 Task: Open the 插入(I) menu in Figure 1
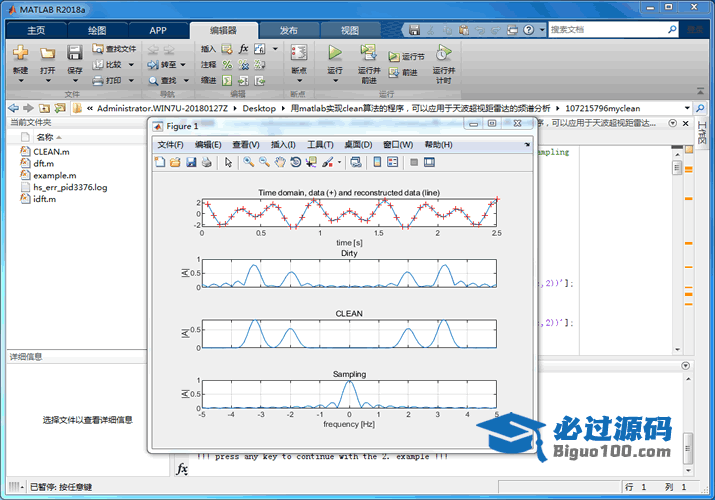point(283,145)
